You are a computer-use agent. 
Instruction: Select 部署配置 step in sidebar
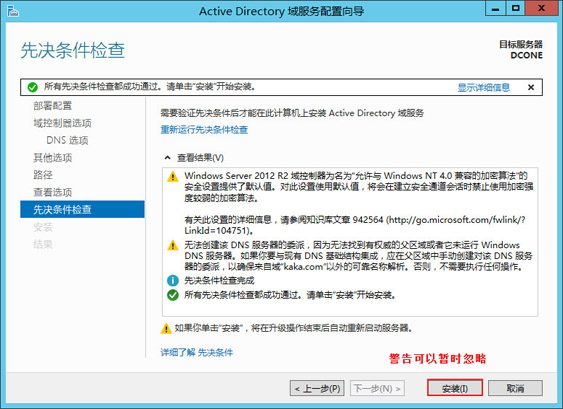pos(53,106)
